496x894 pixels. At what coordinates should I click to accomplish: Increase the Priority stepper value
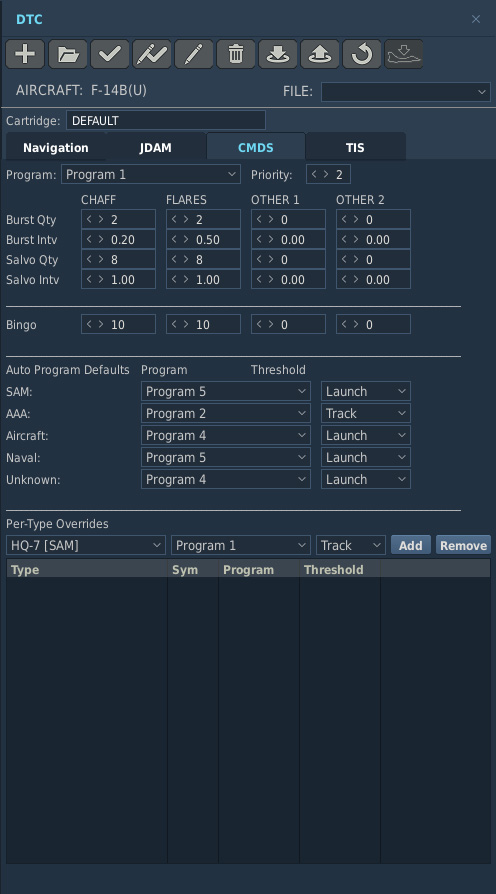click(x=326, y=174)
